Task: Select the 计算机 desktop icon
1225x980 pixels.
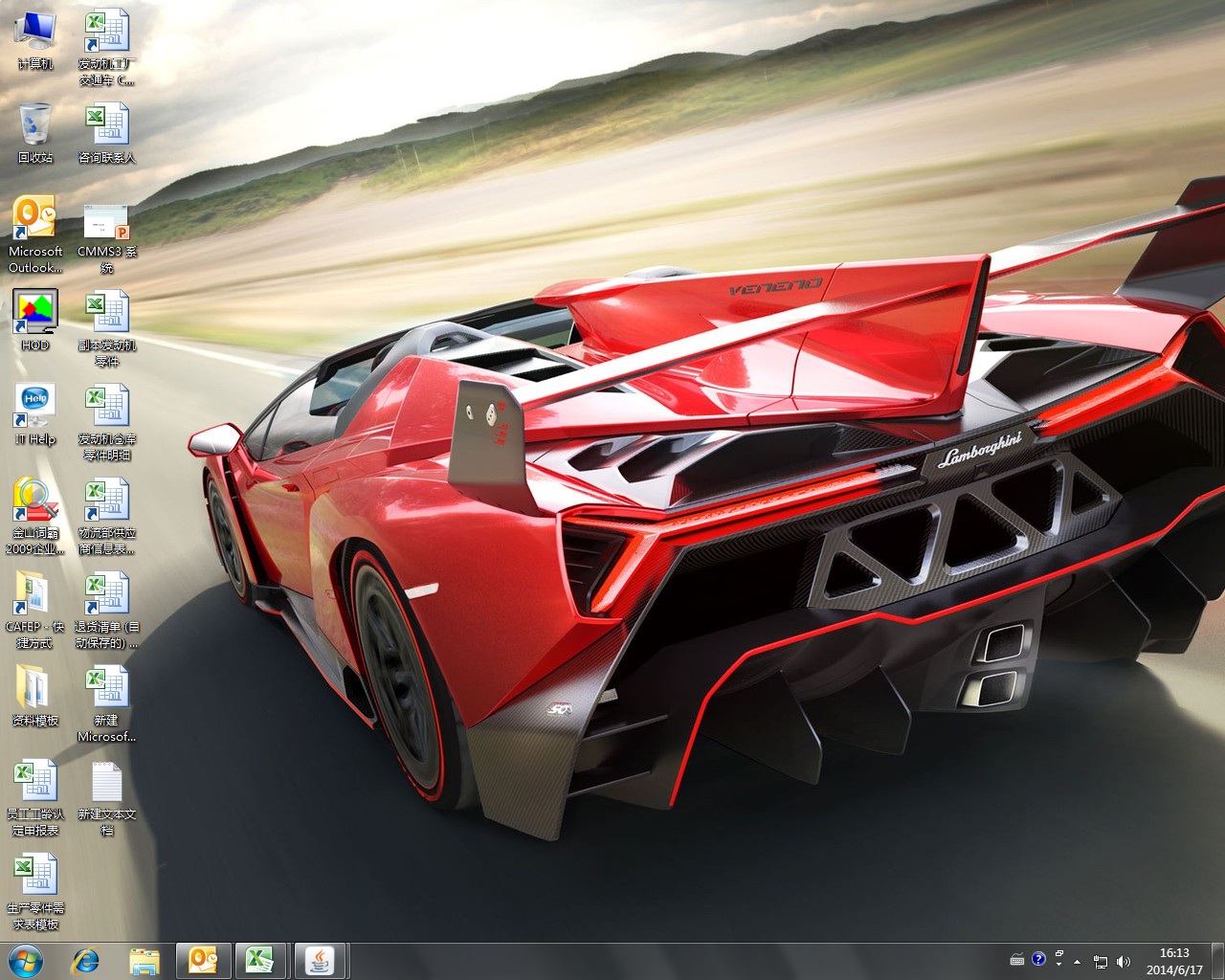Action: coord(35,40)
